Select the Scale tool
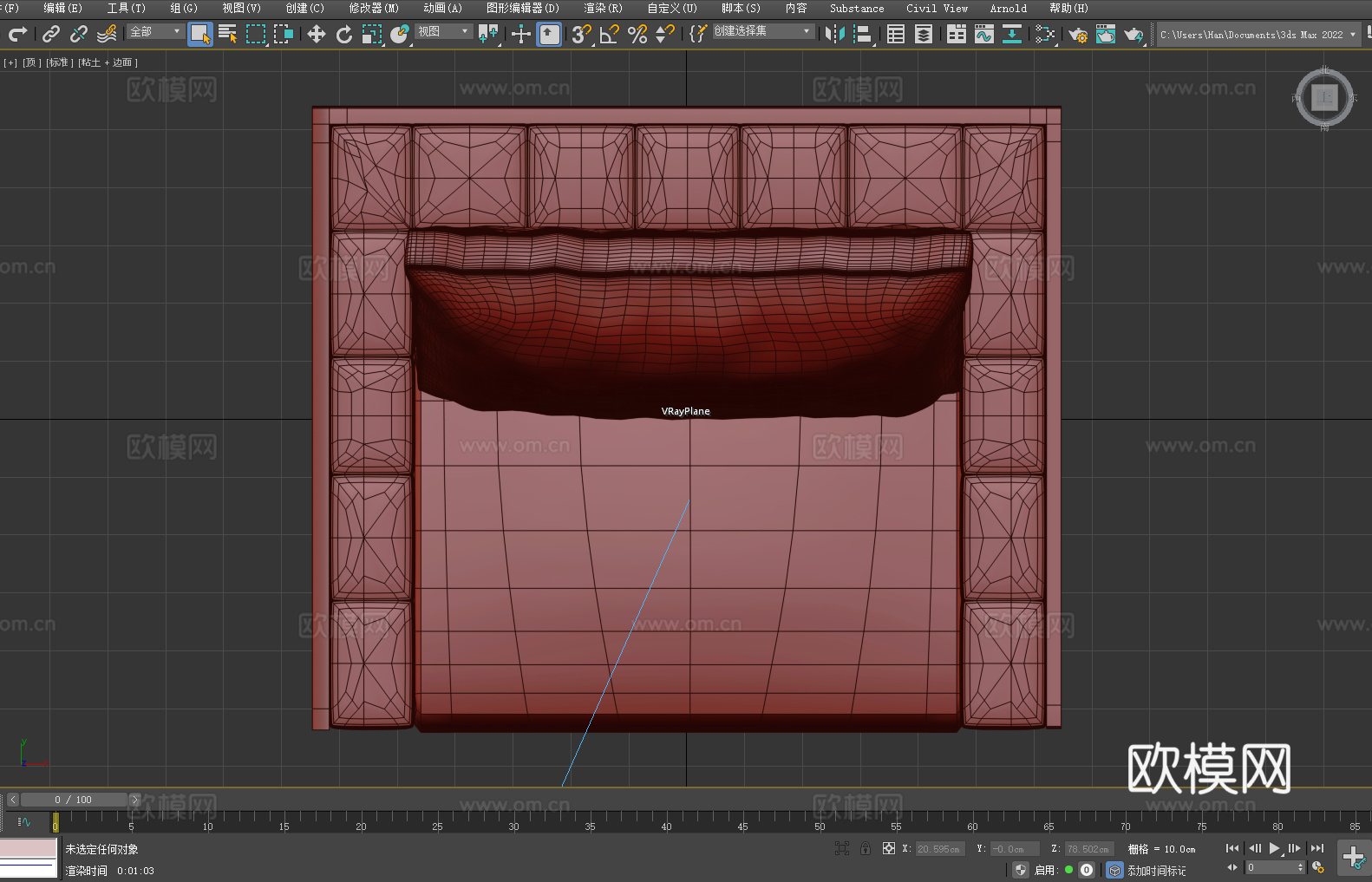Viewport: 1372px width, 882px height. pyautogui.click(x=372, y=34)
